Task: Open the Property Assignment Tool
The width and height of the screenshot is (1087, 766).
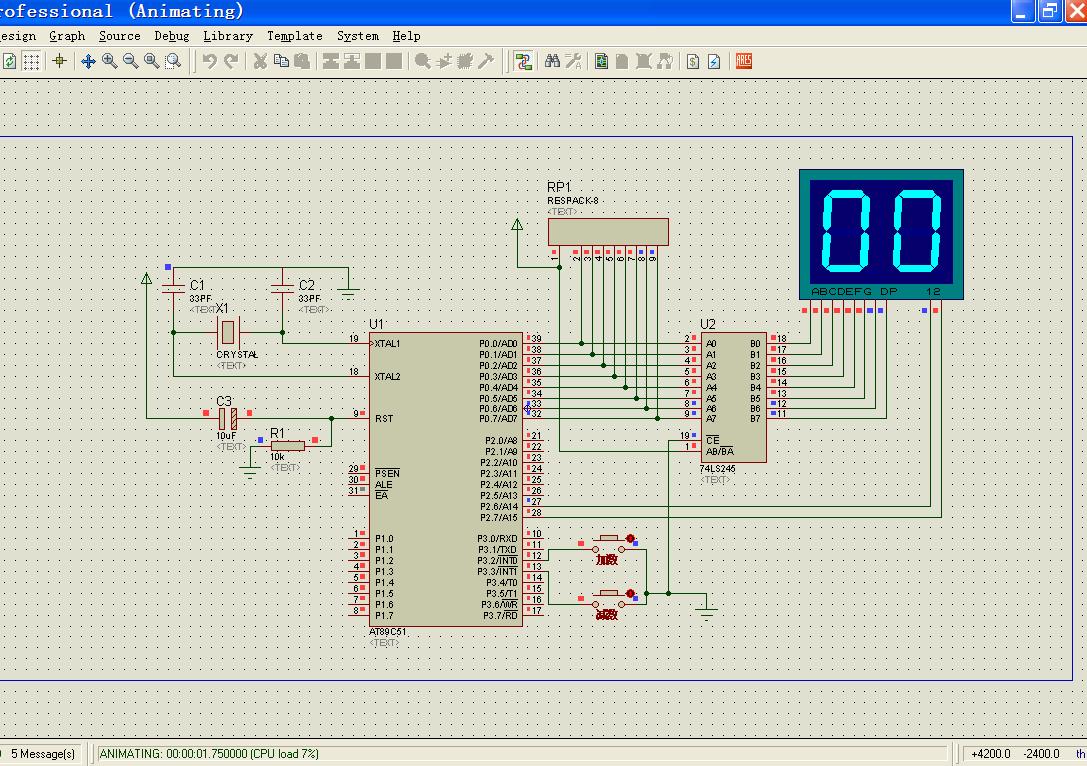Action: [573, 61]
